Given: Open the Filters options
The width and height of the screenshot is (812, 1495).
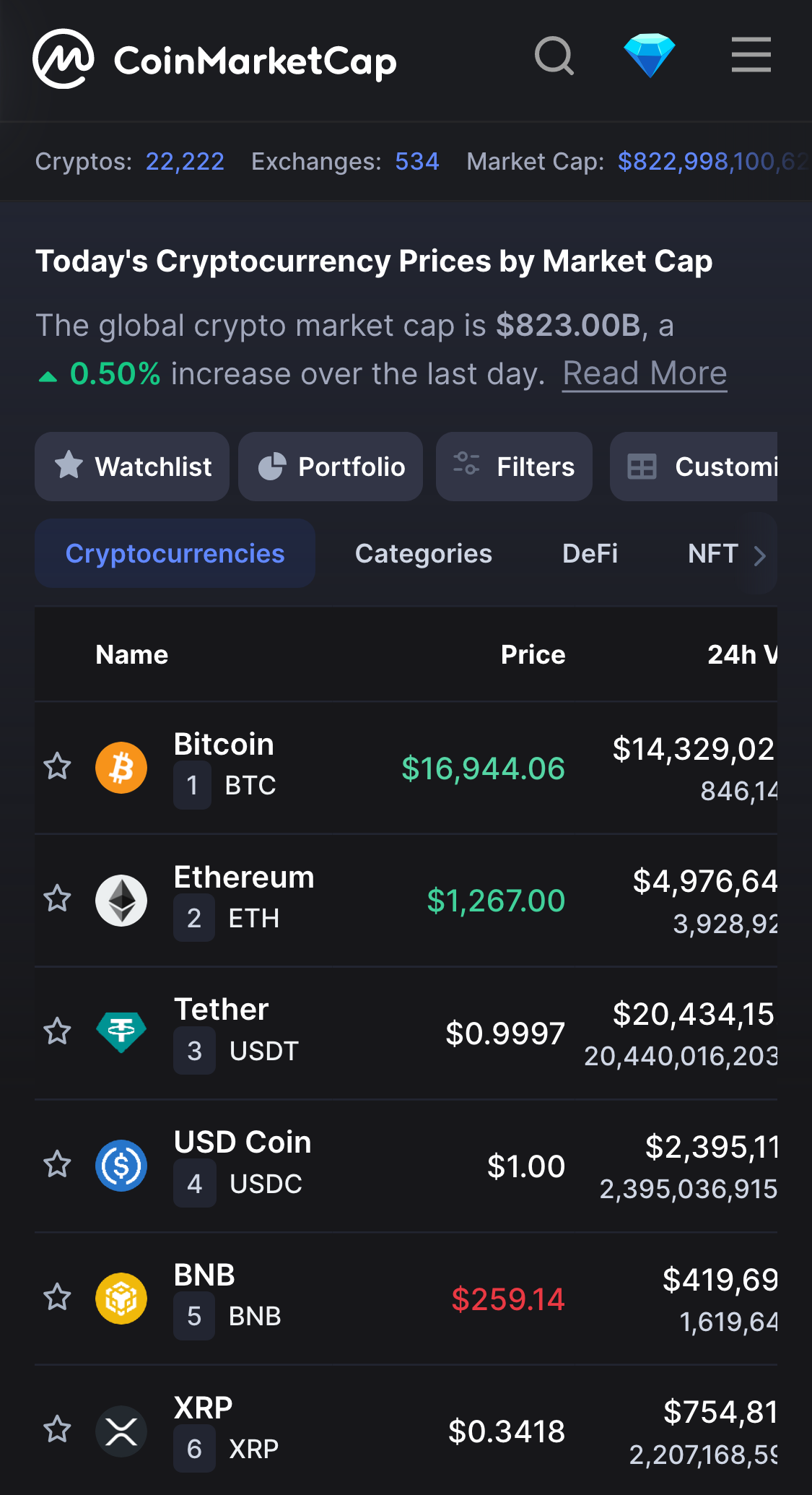Looking at the screenshot, I should (x=514, y=467).
